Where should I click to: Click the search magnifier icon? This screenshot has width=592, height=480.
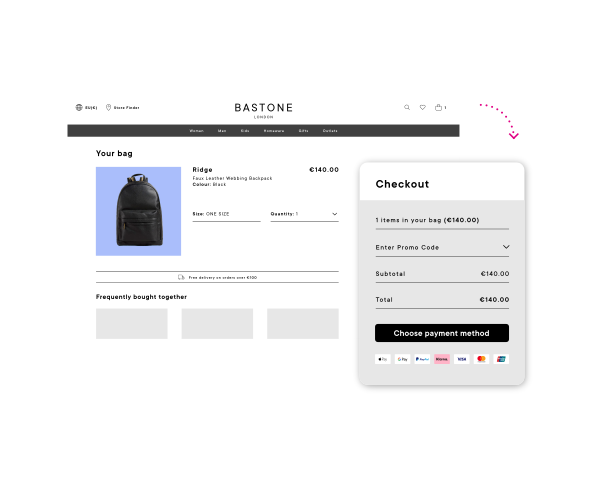coord(407,108)
